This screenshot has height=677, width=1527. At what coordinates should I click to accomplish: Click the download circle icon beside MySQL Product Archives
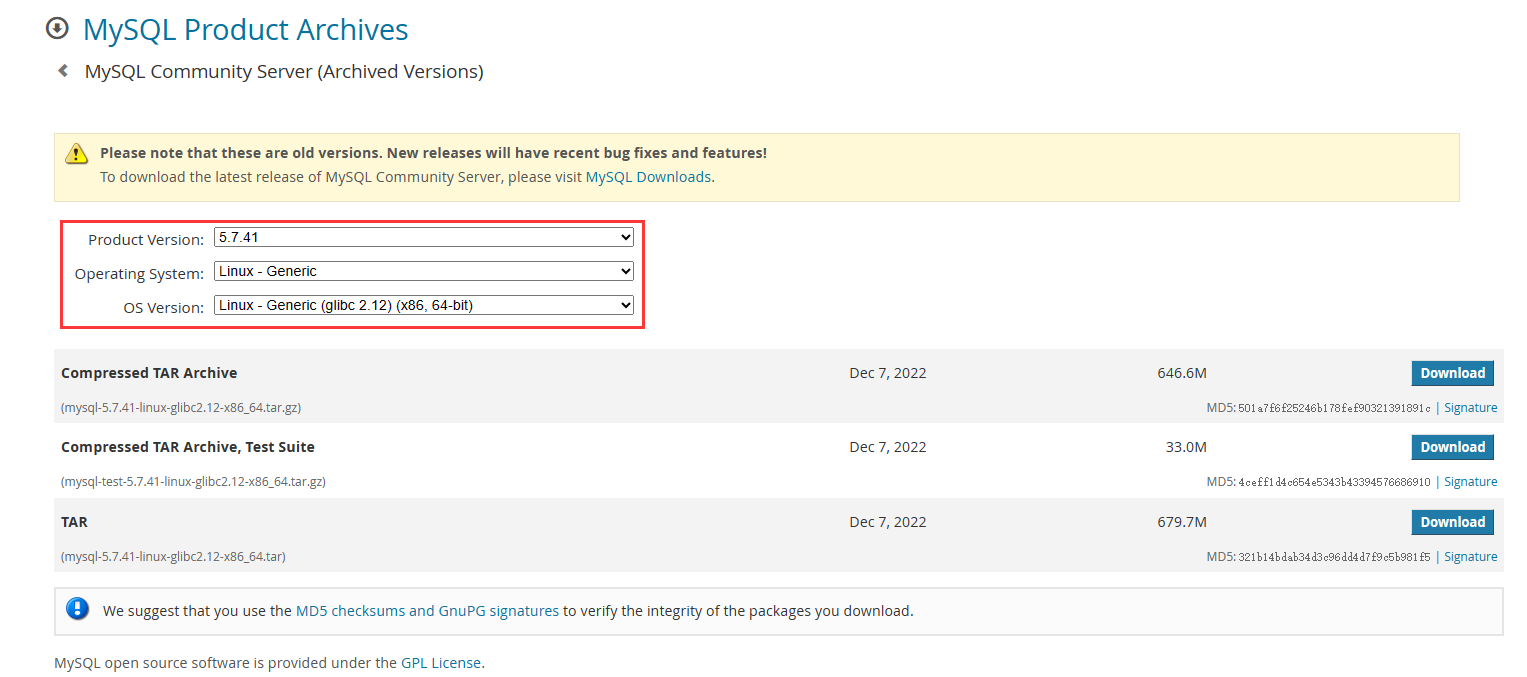coord(57,28)
